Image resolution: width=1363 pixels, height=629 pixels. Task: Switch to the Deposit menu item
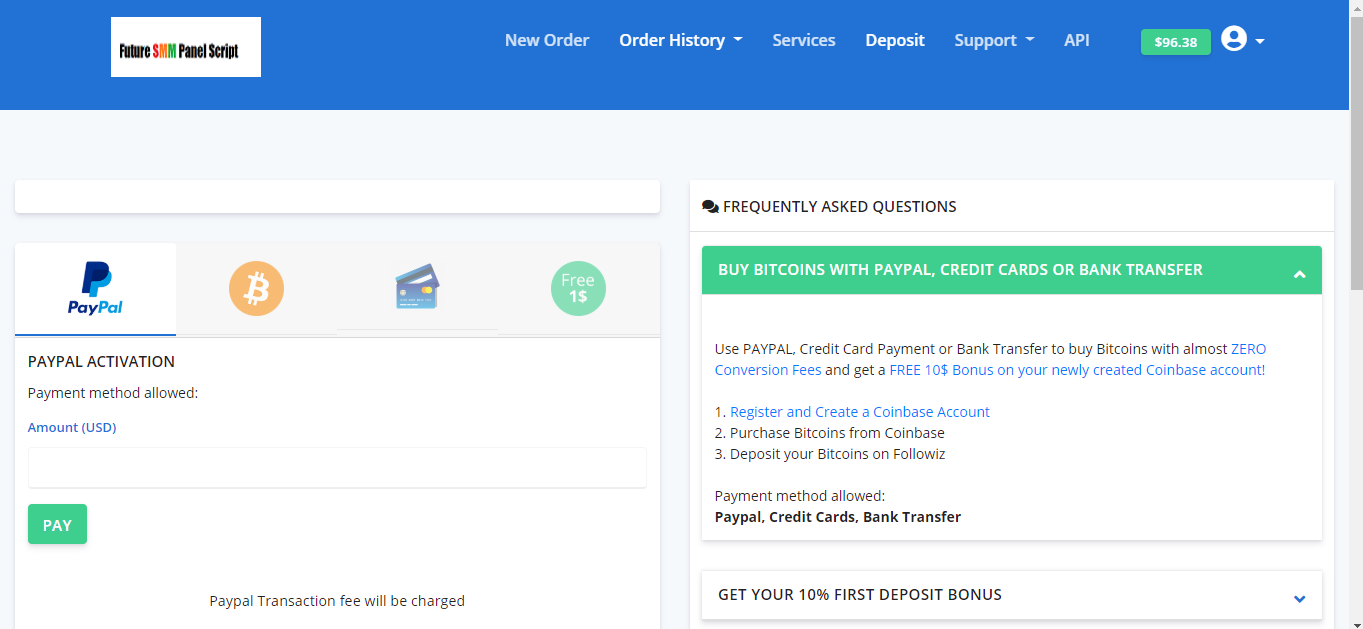tap(894, 40)
